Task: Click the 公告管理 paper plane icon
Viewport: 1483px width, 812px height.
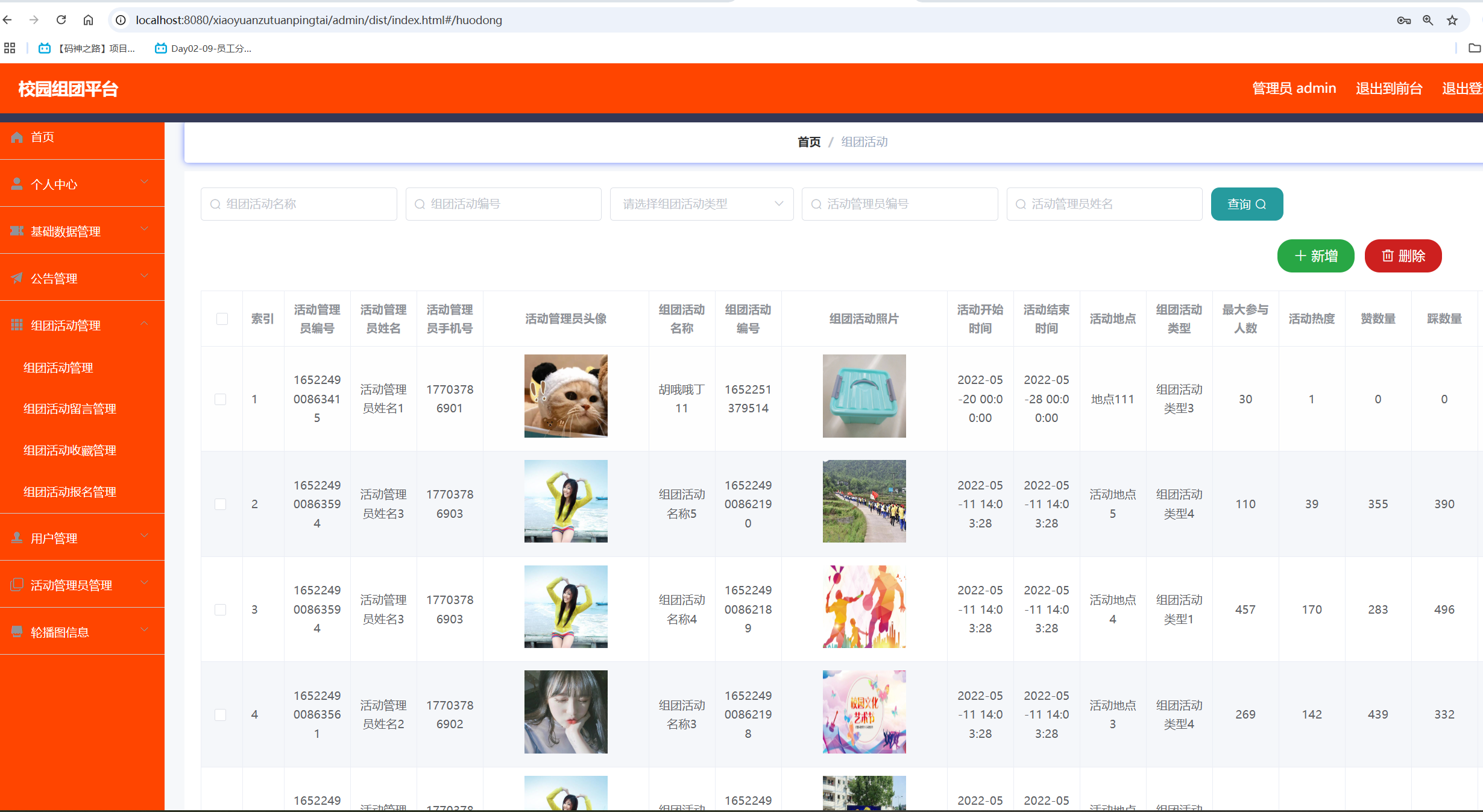Action: 17,278
